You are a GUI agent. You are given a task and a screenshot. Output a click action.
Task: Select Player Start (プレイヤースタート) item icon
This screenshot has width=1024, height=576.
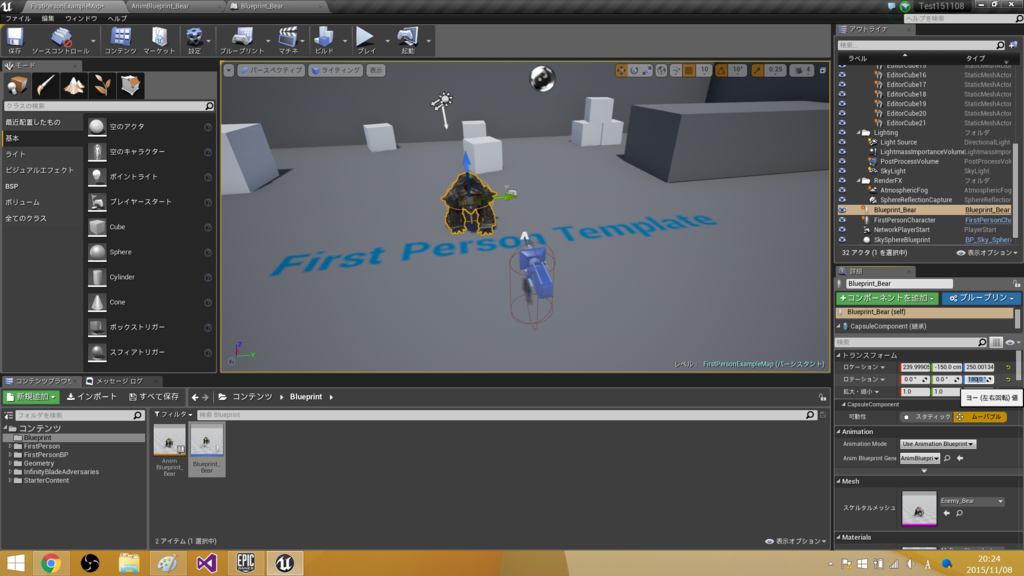97,202
